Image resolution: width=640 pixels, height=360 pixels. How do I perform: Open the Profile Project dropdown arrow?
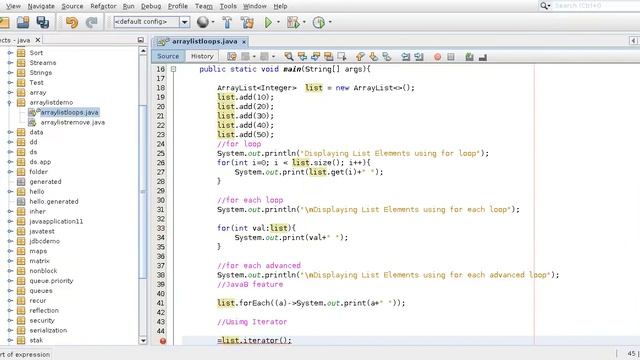coord(330,22)
